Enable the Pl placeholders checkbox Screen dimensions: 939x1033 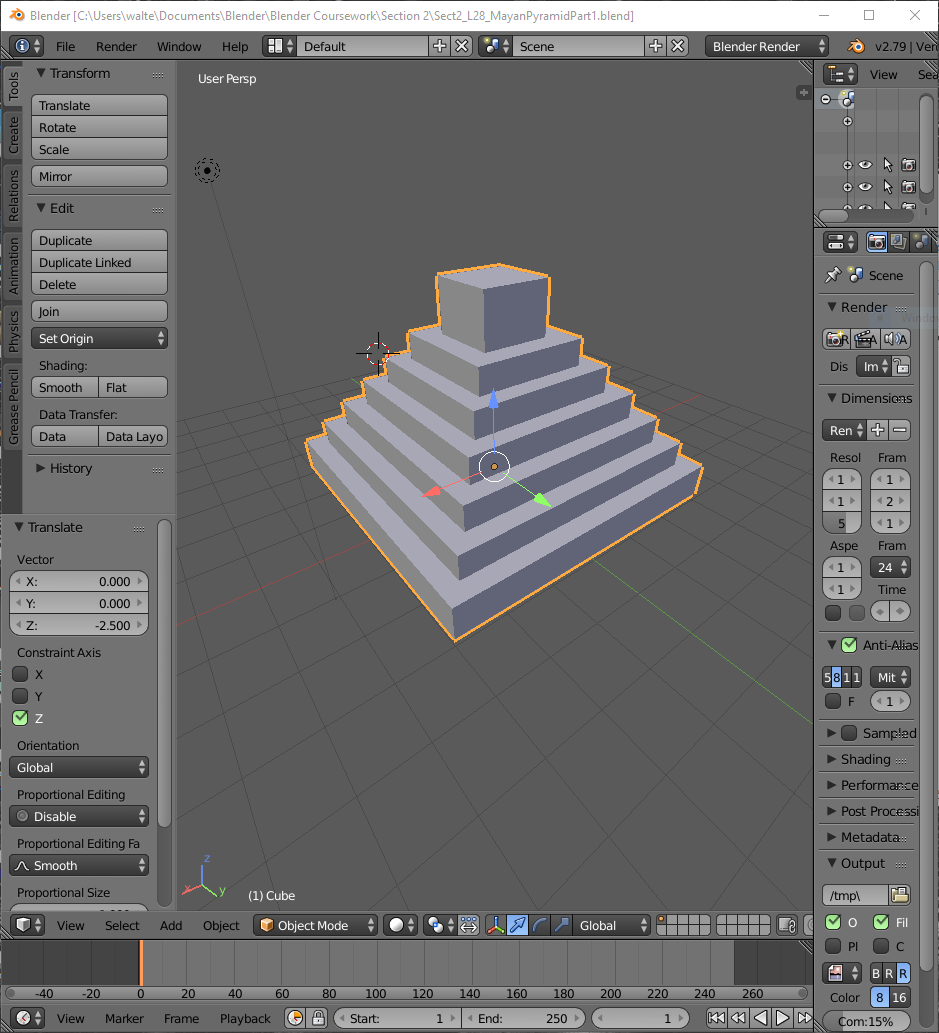833,946
